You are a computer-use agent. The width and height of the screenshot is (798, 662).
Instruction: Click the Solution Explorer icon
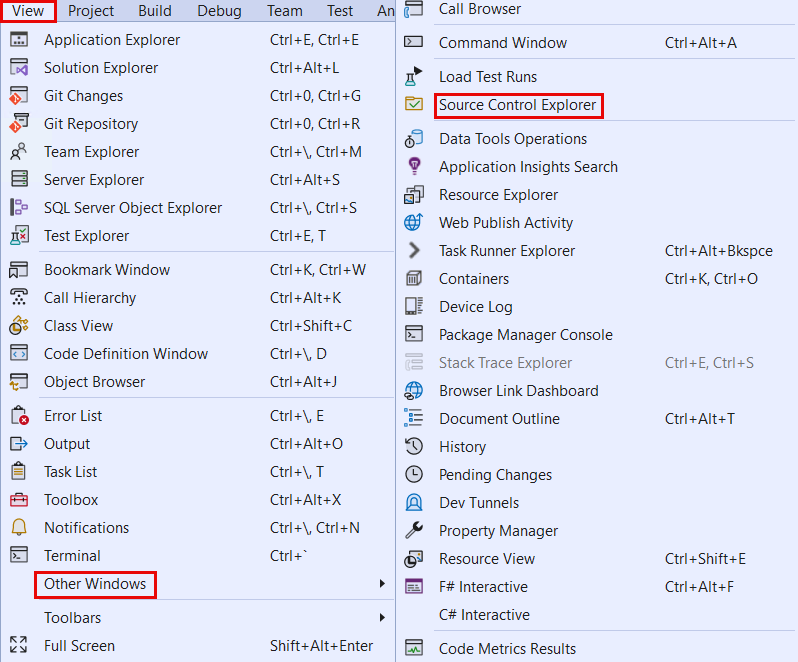18,68
